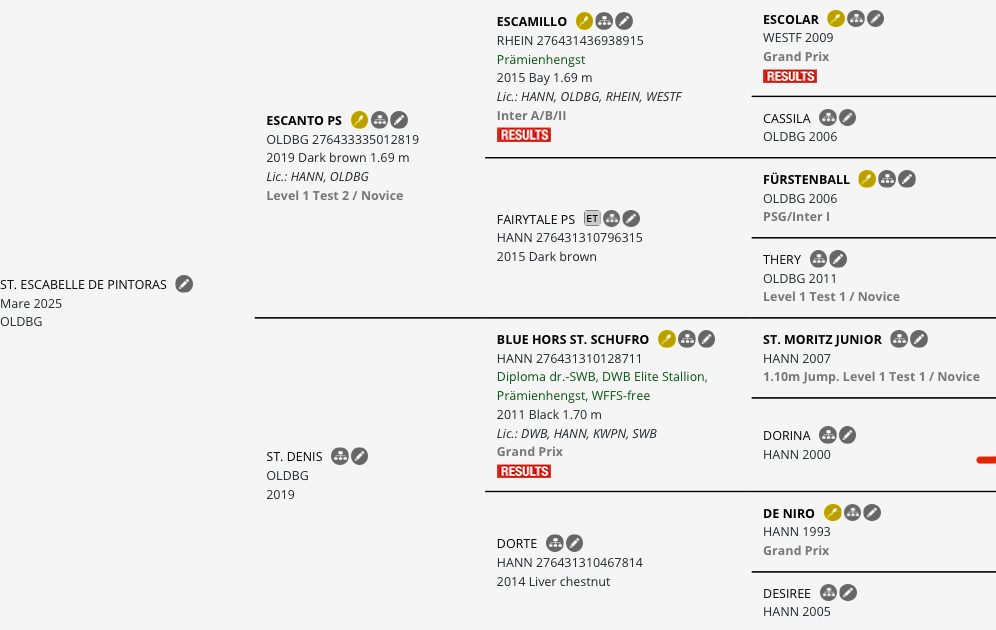Open the yellow stallion icon beside Escanto PS
Screen dimensions: 996x630
(360, 119)
